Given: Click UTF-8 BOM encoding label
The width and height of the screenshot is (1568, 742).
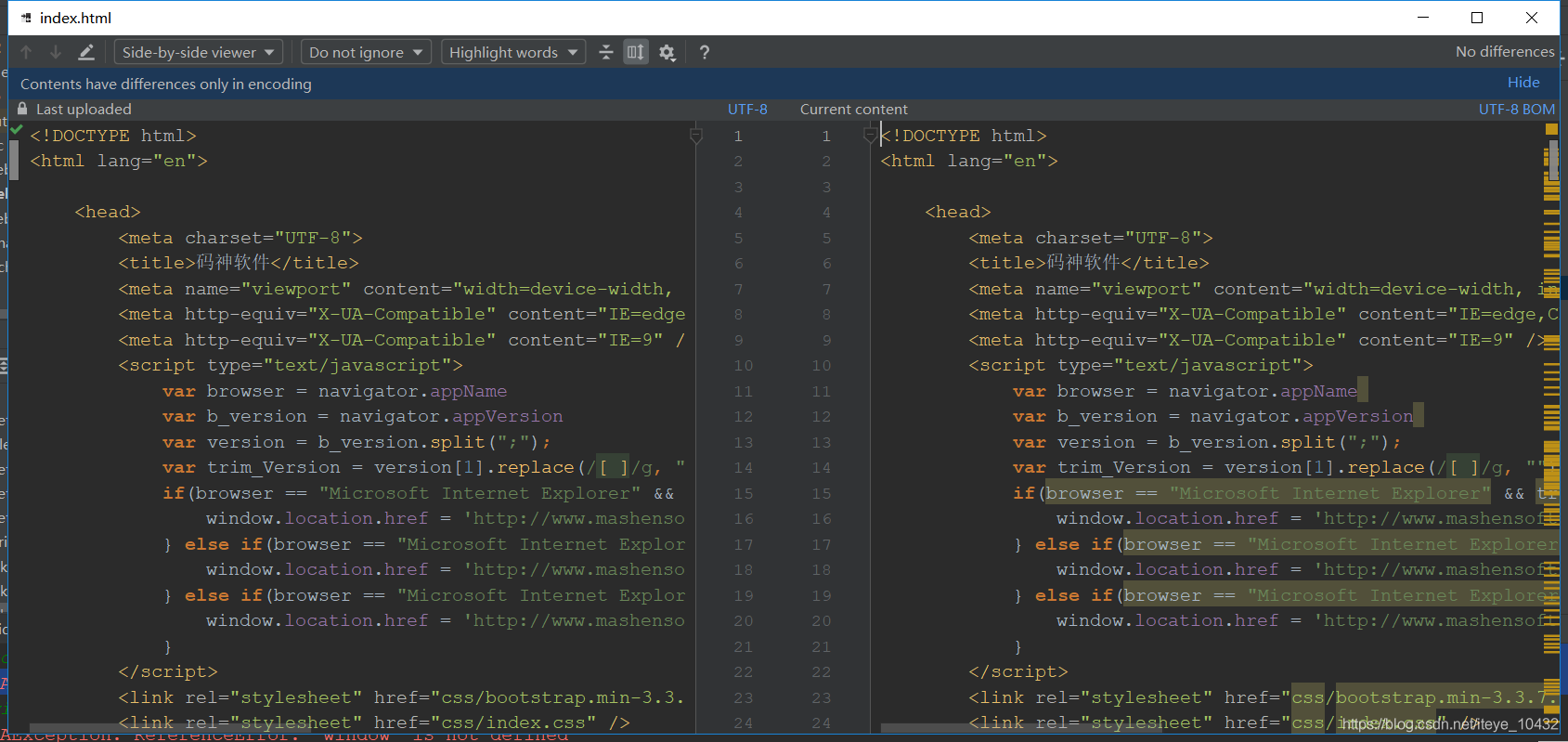Looking at the screenshot, I should 1517,109.
